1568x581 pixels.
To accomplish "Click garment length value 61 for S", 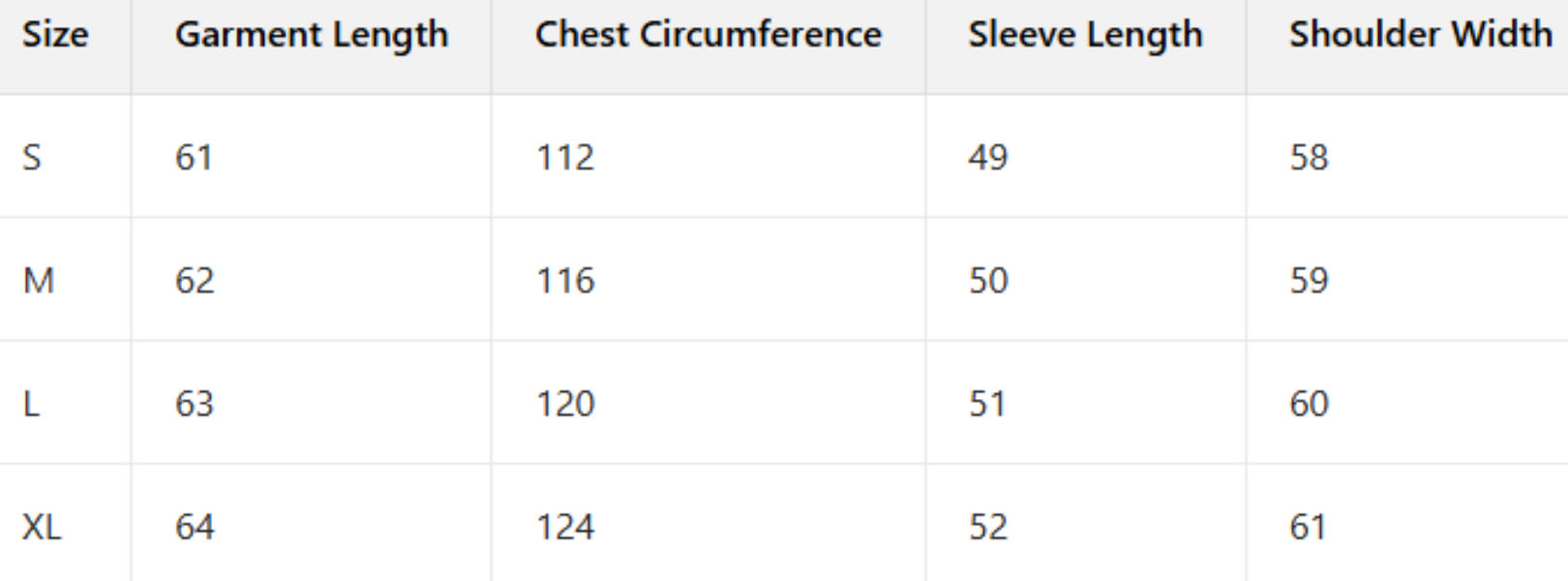I will pos(194,157).
